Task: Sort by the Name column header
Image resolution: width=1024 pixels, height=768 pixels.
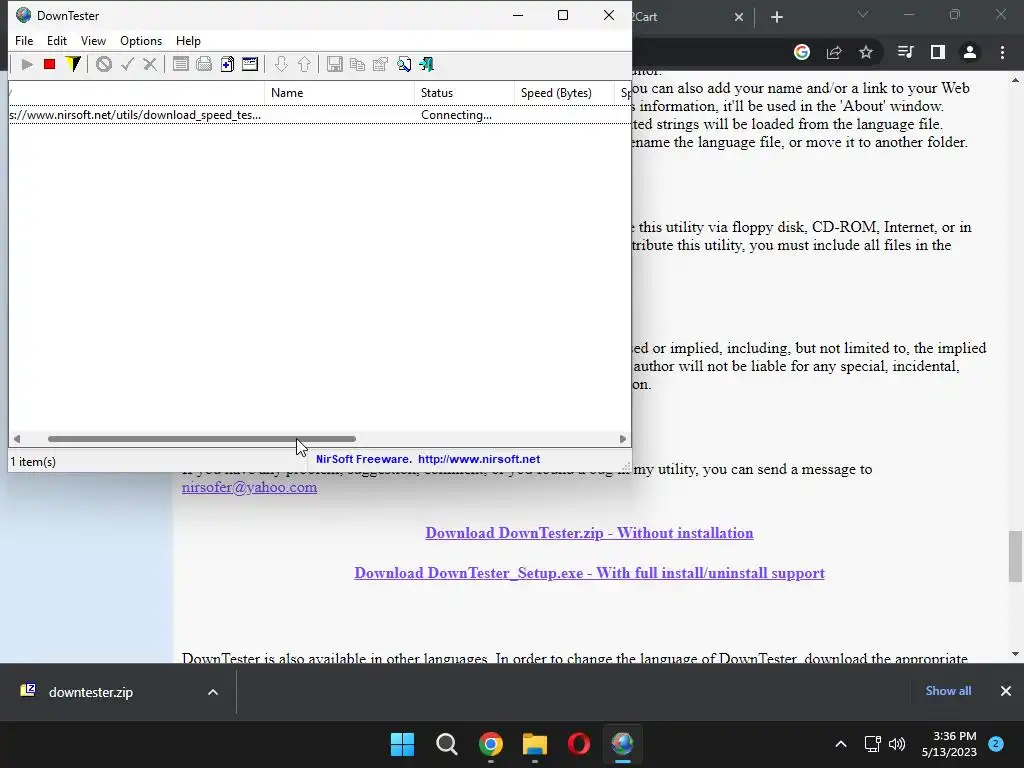Action: click(x=339, y=93)
